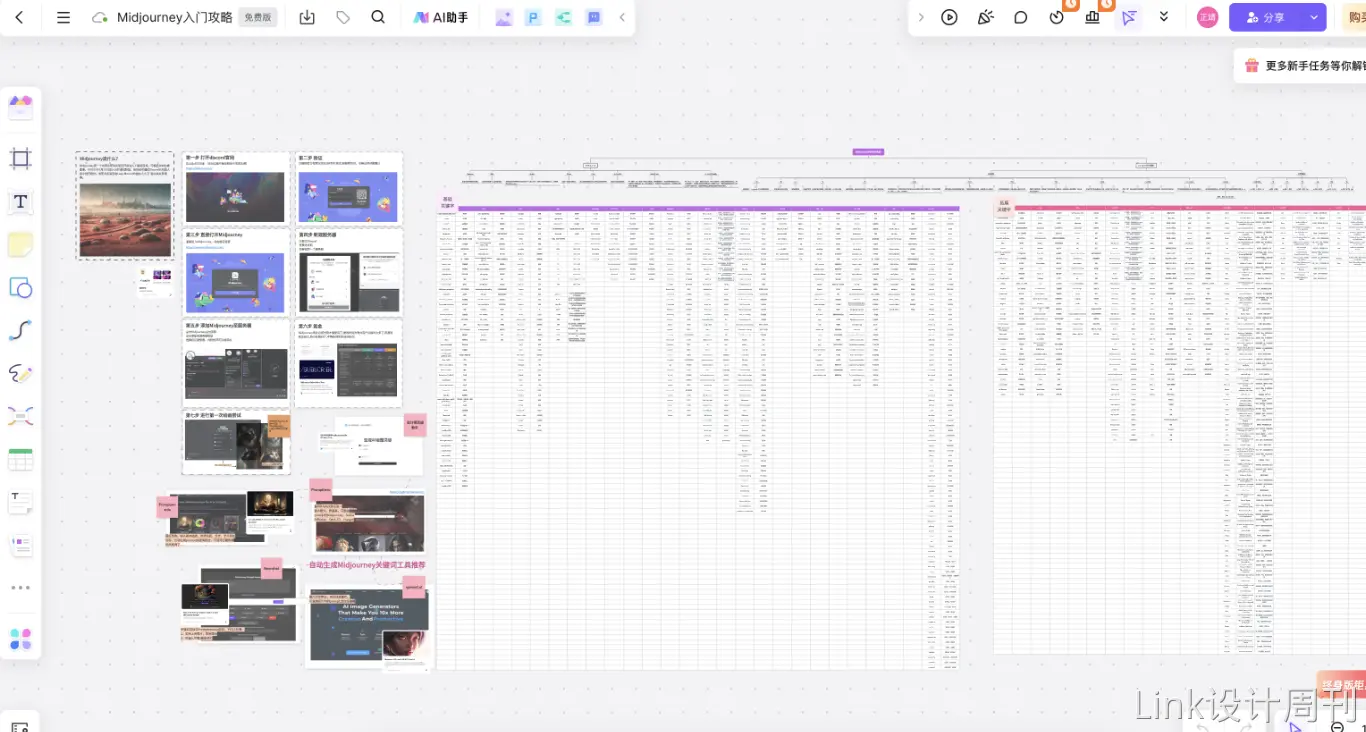Start presentation play mode

point(949,18)
